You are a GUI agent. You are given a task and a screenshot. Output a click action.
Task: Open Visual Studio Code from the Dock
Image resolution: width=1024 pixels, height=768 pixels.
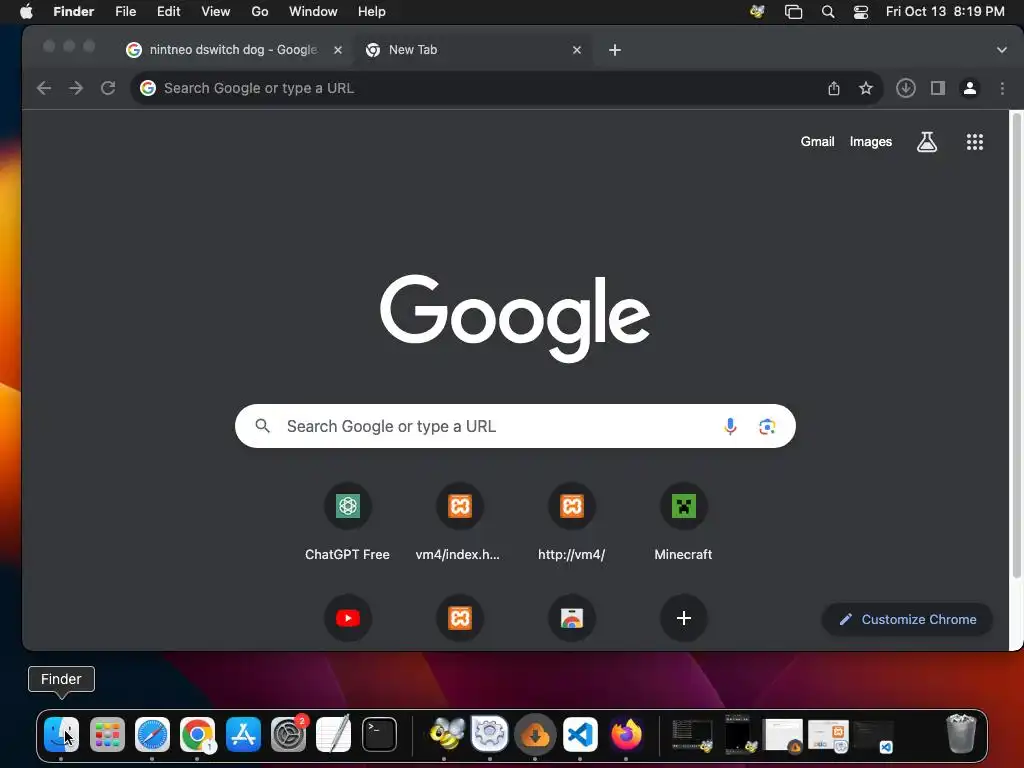point(580,734)
